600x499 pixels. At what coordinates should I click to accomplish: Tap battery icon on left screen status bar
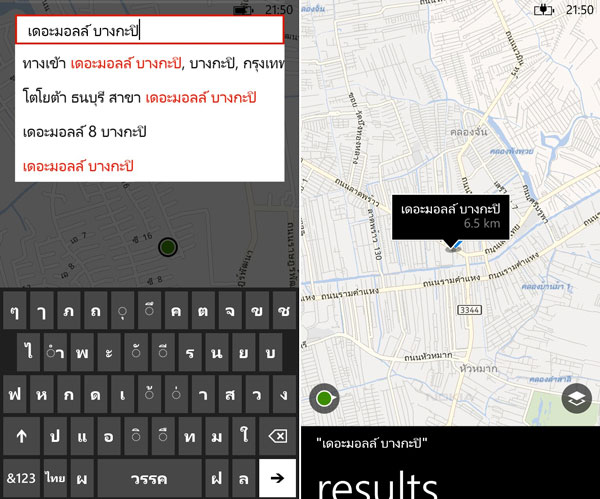click(x=243, y=10)
